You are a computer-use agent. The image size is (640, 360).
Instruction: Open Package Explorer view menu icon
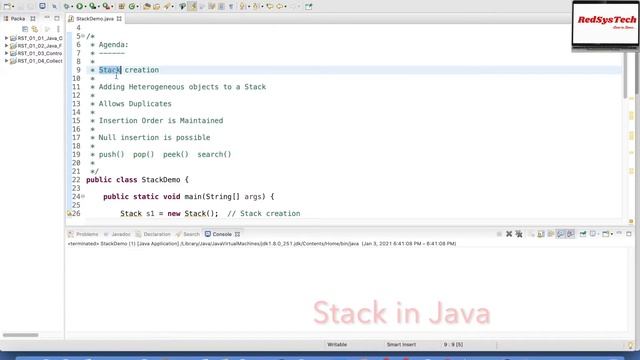point(58,29)
